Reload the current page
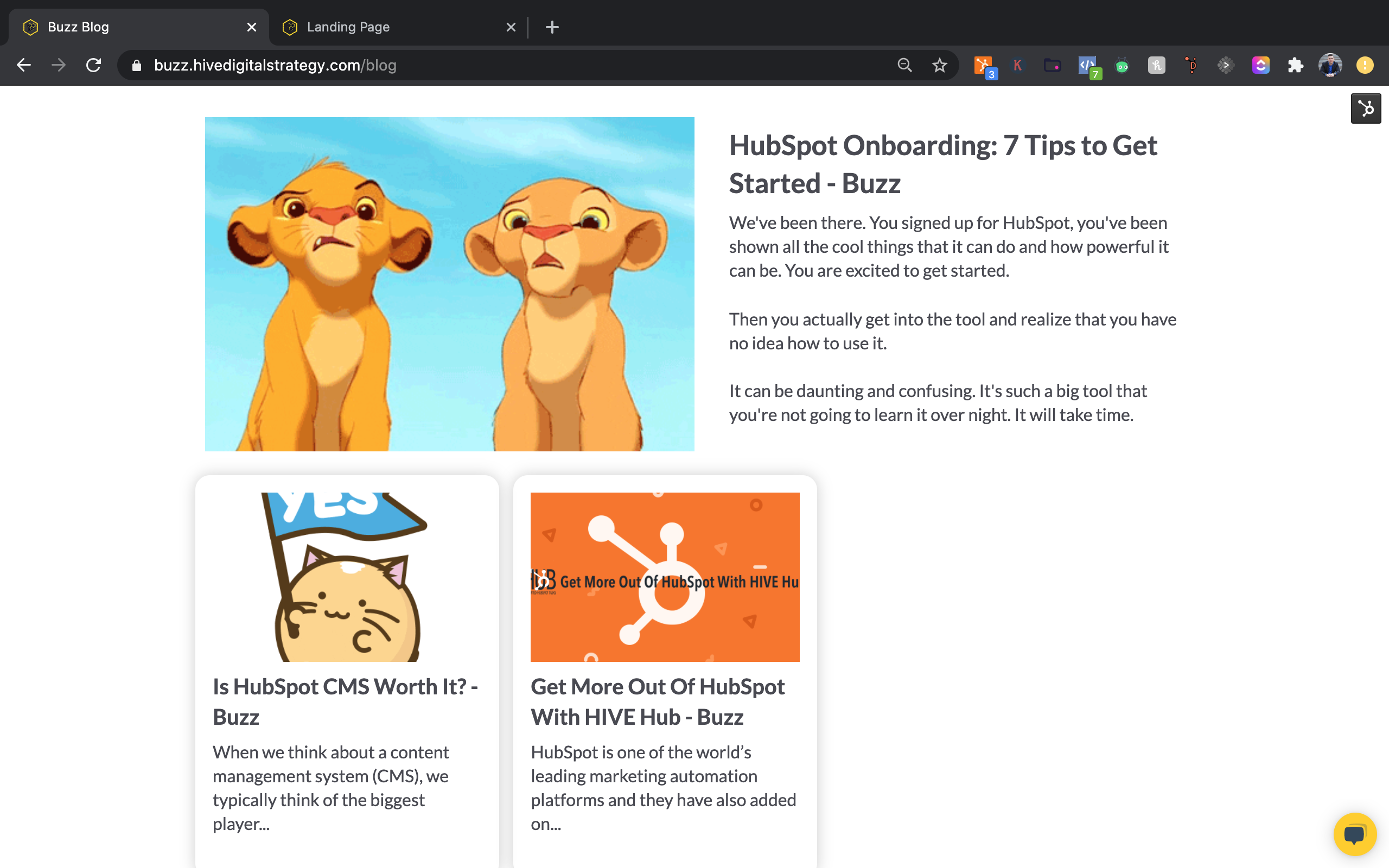The image size is (1389, 868). [93, 66]
